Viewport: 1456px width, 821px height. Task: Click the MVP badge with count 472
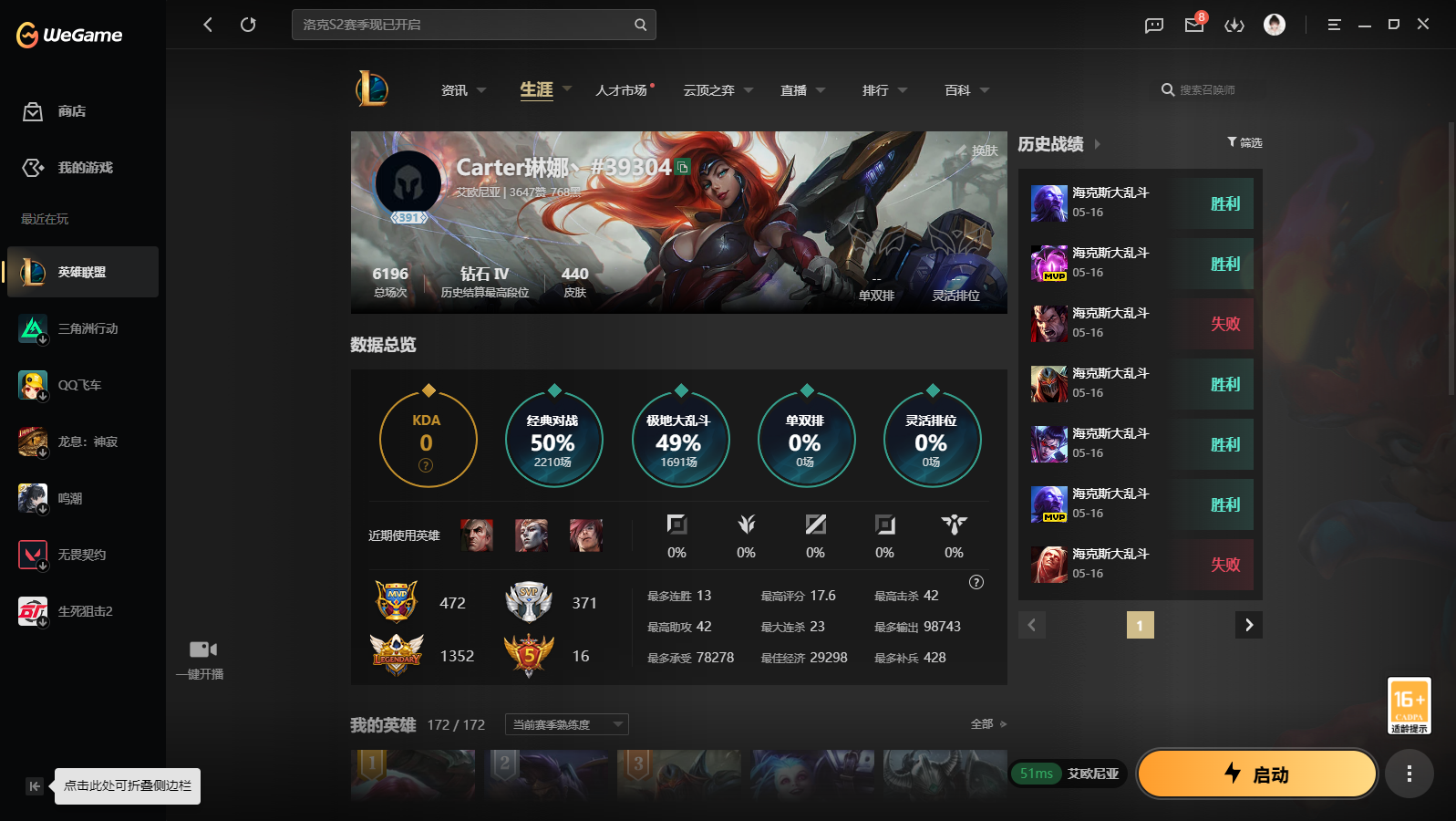click(397, 602)
